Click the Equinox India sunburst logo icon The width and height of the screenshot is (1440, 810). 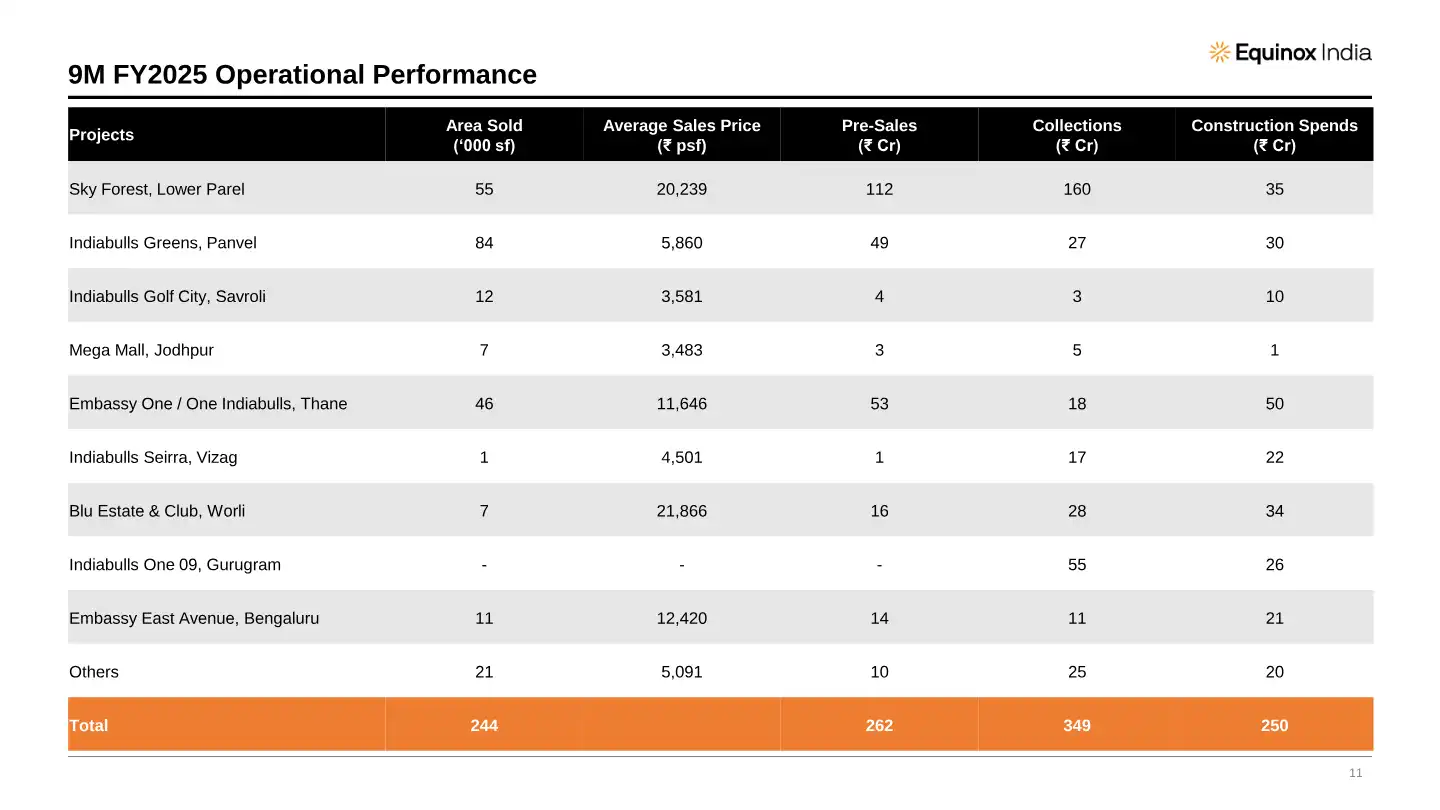(x=1219, y=53)
